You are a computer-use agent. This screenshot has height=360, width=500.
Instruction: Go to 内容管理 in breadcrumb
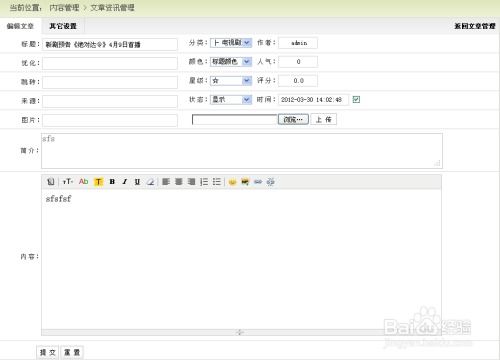[x=64, y=8]
